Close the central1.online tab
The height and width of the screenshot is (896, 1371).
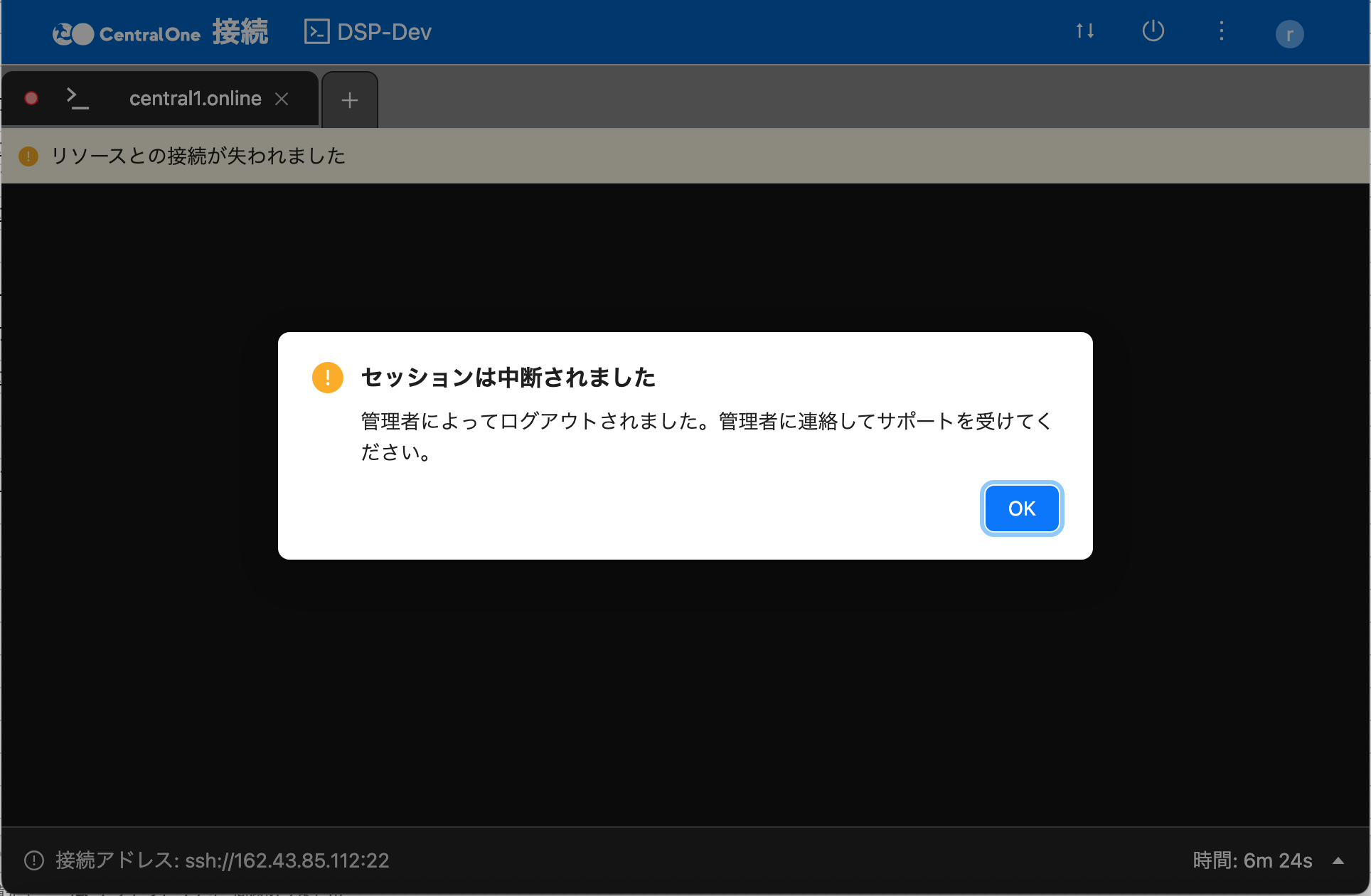pyautogui.click(x=282, y=99)
